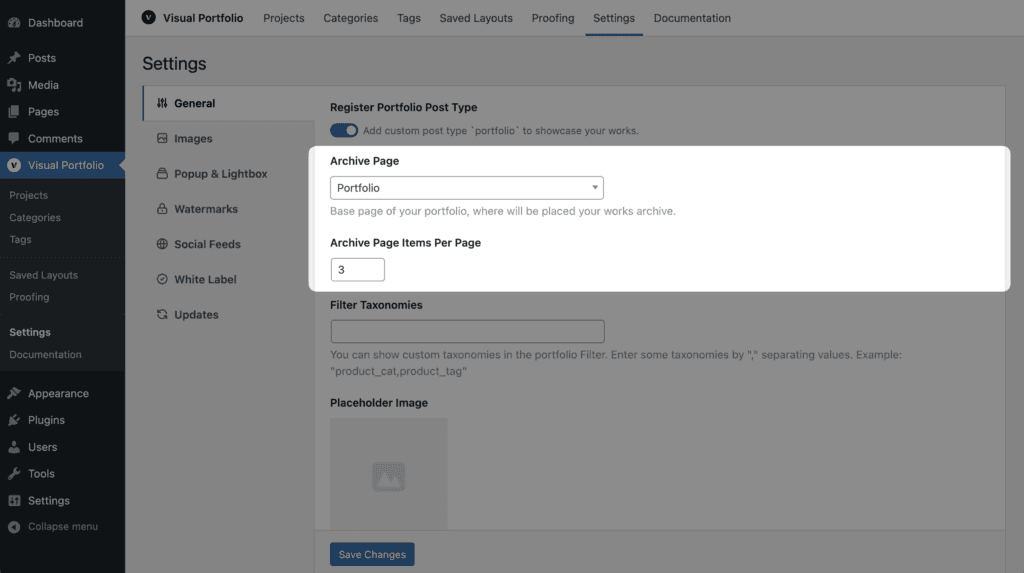Image resolution: width=1024 pixels, height=573 pixels.
Task: Select the Placeholder Image thumbnail
Action: click(389, 474)
